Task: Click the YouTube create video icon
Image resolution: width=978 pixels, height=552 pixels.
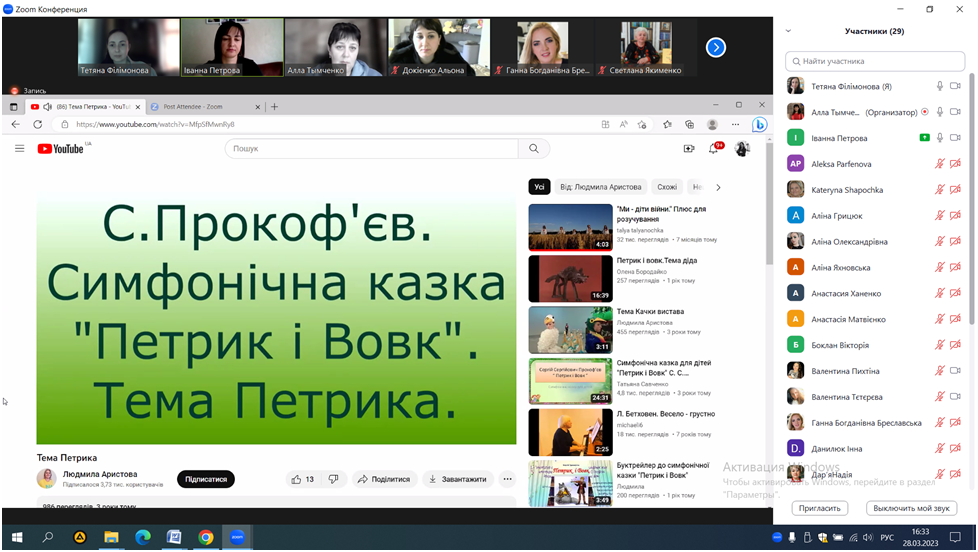Action: pyautogui.click(x=688, y=148)
